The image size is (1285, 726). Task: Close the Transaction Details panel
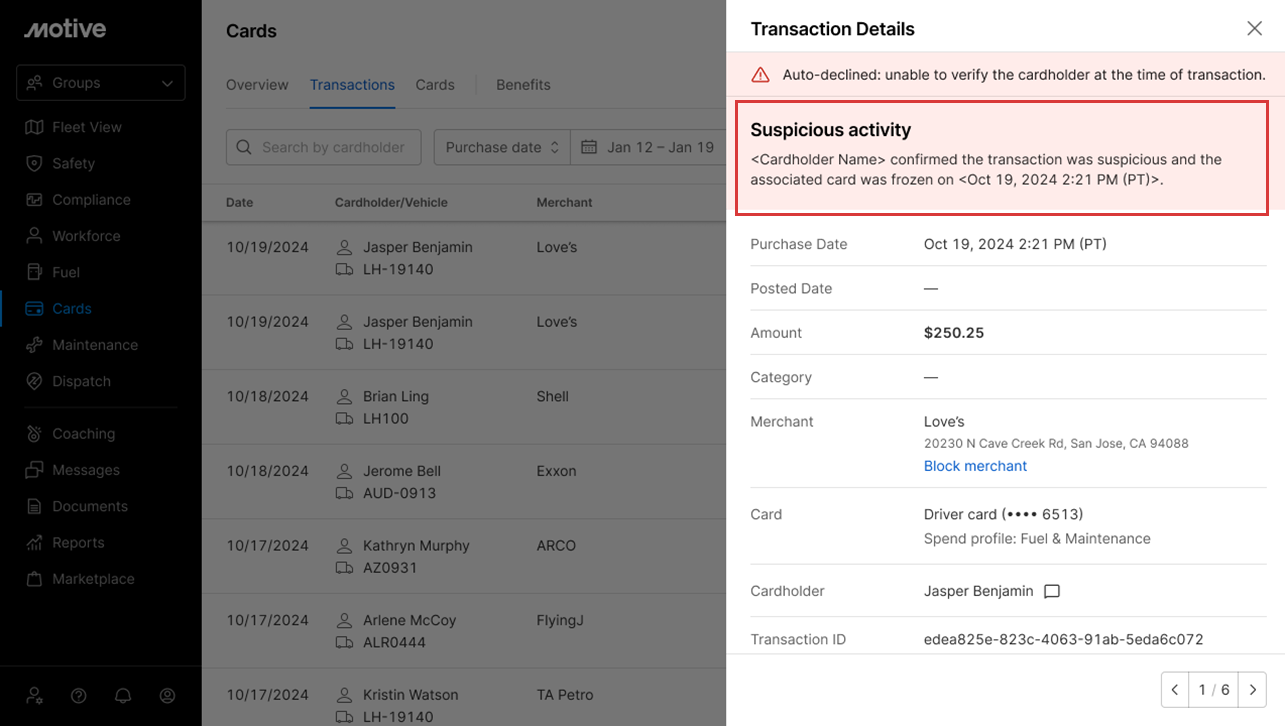(x=1254, y=29)
